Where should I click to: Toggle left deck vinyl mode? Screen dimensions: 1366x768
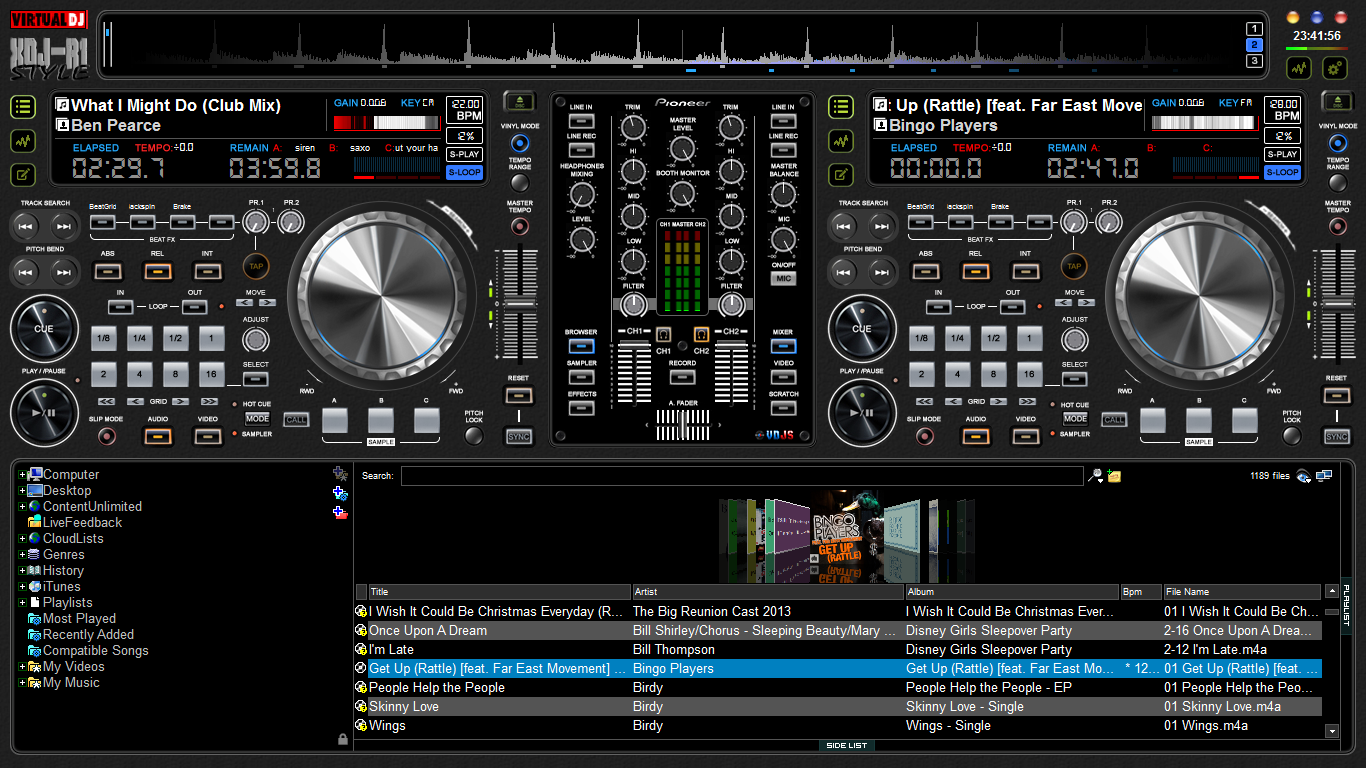point(519,143)
